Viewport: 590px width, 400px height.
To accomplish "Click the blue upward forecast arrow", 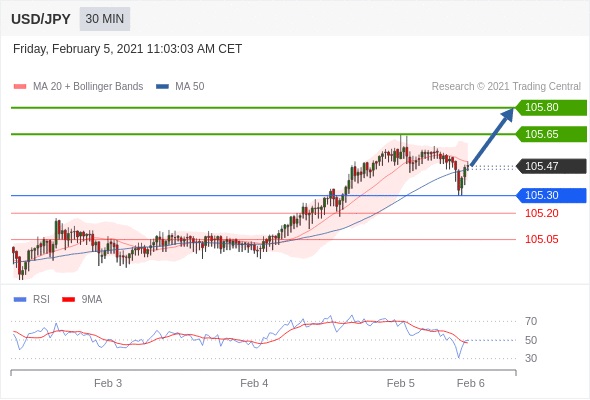I will tap(492, 137).
